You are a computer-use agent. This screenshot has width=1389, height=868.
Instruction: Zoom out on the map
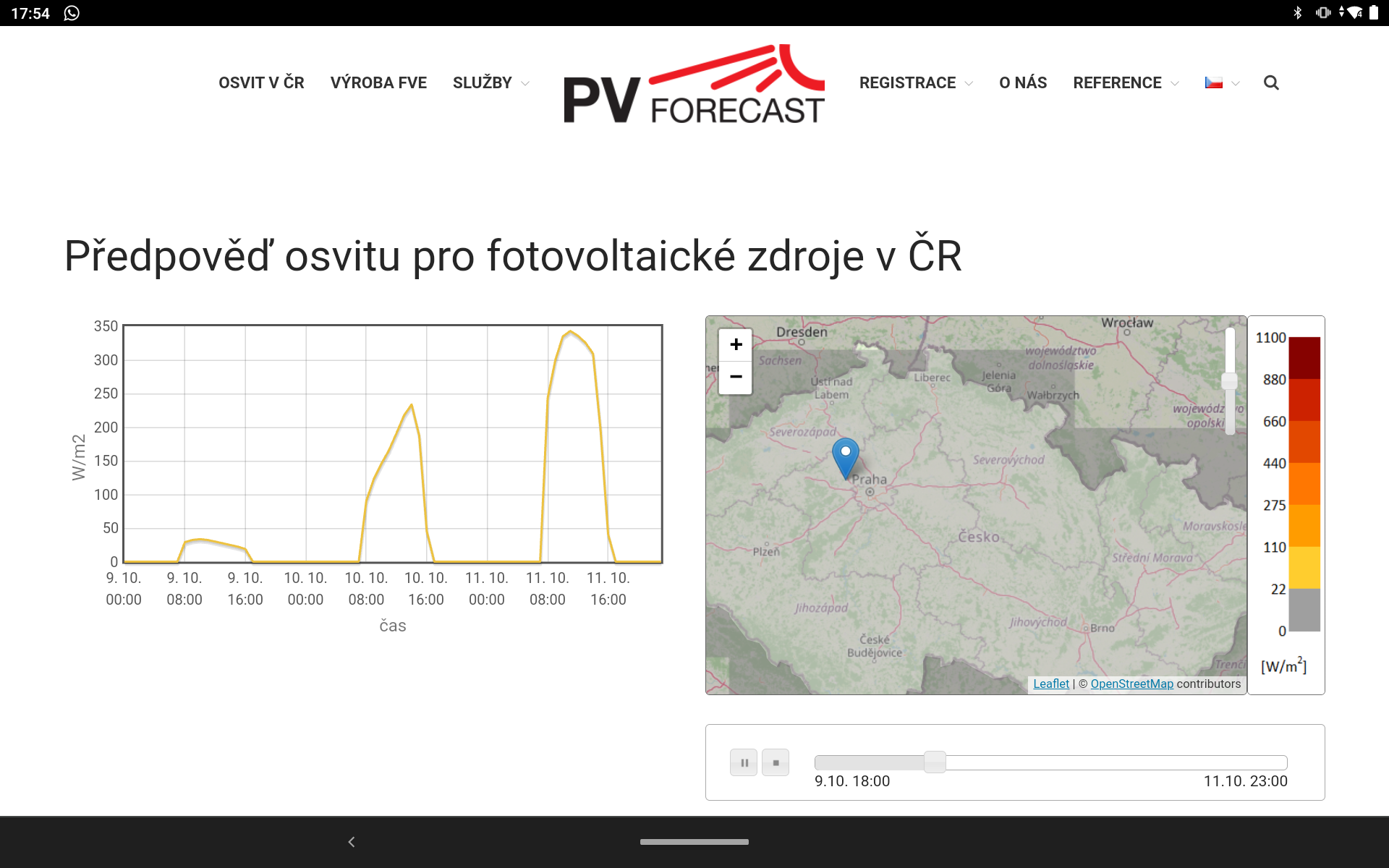(x=736, y=377)
